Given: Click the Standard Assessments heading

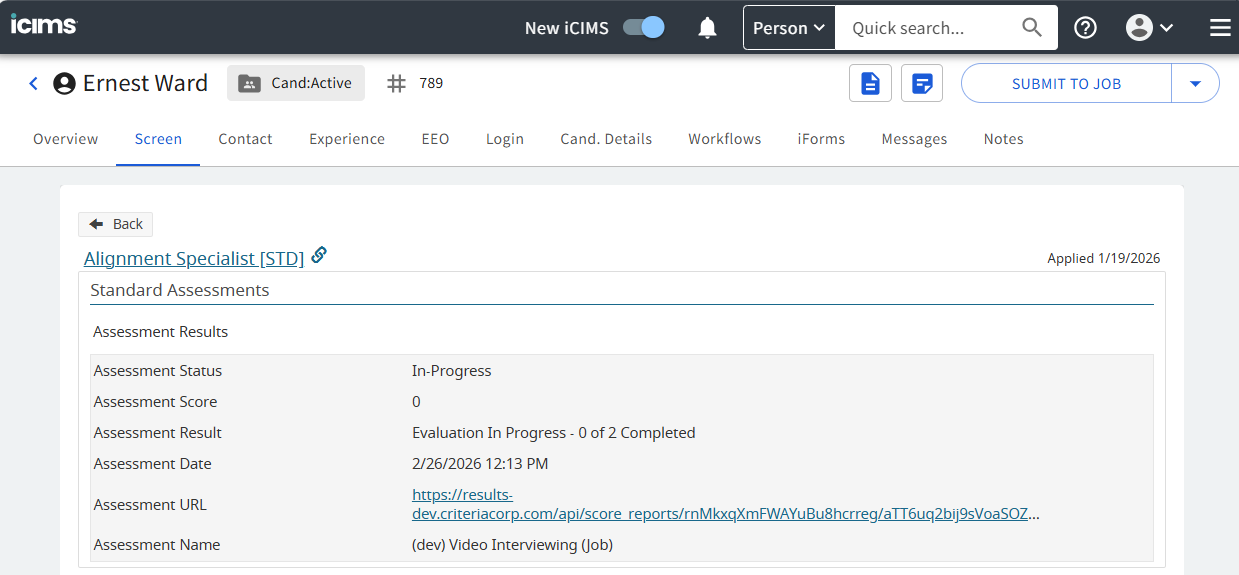Looking at the screenshot, I should 180,290.
